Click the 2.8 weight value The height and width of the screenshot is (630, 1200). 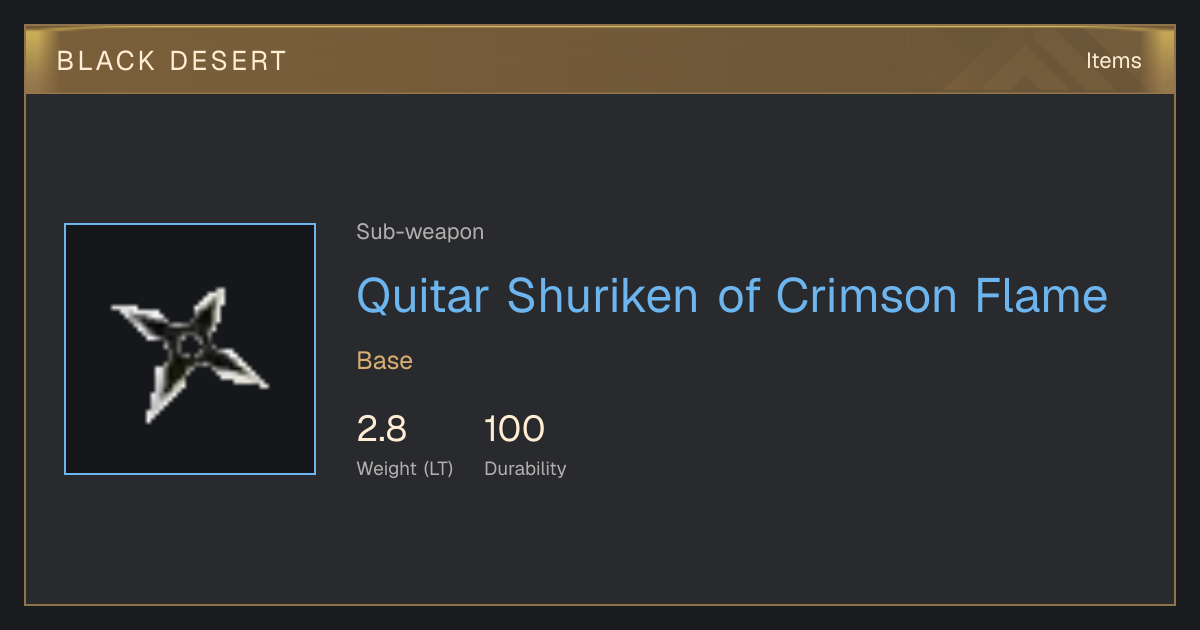[382, 429]
